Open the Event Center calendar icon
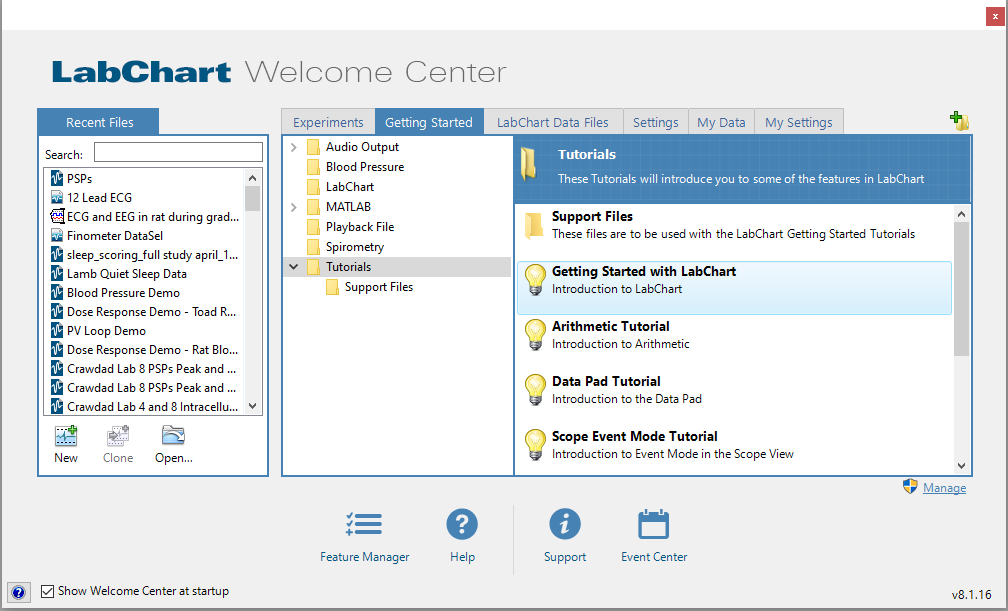The height and width of the screenshot is (611, 1008). click(x=653, y=525)
